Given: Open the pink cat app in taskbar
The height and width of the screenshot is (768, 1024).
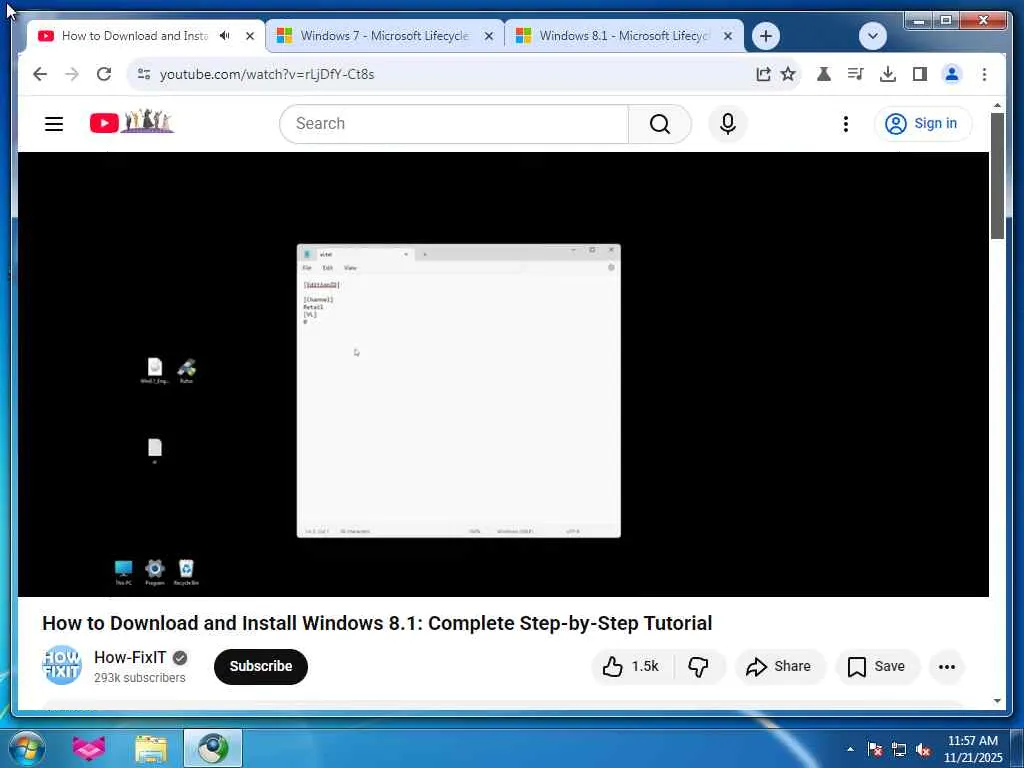Looking at the screenshot, I should click(x=88, y=748).
